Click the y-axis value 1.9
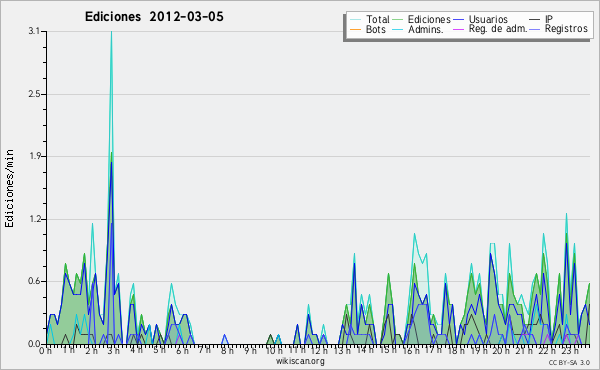Screen dimensions: 600x370 click(x=34, y=156)
